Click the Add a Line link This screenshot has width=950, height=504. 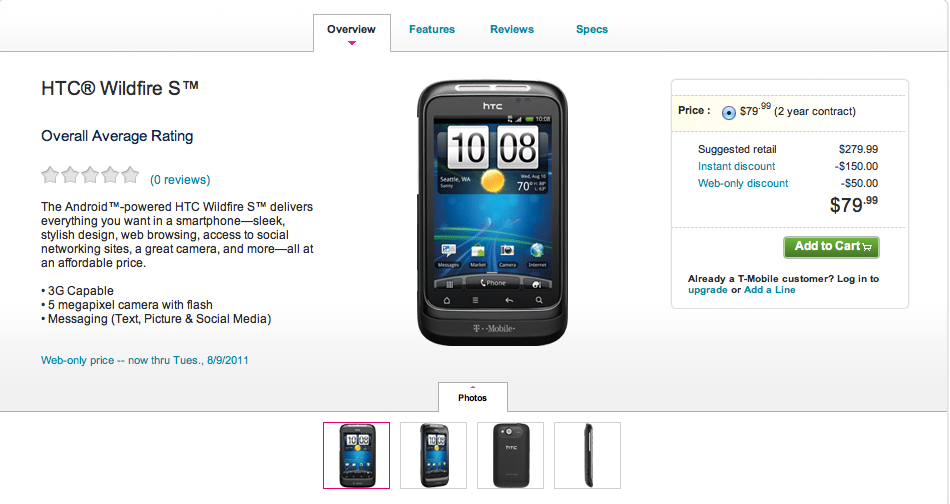[x=769, y=290]
